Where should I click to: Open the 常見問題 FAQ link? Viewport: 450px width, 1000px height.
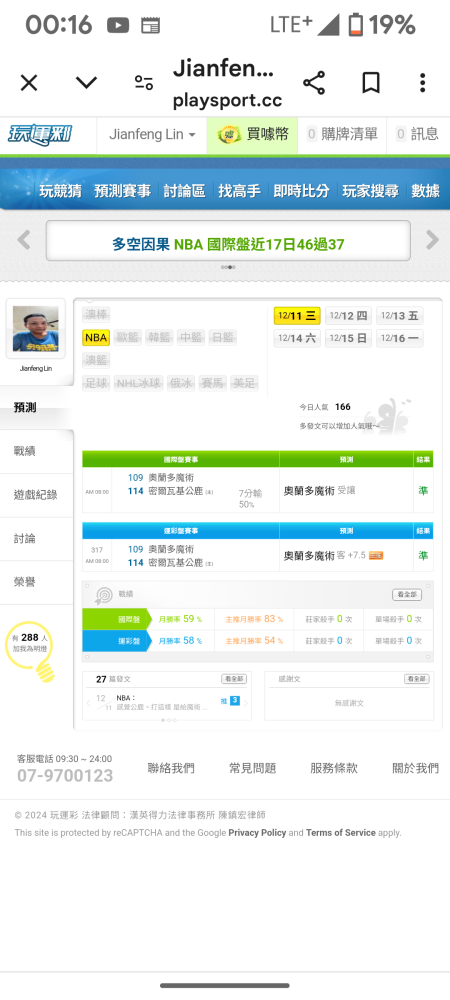tap(252, 768)
